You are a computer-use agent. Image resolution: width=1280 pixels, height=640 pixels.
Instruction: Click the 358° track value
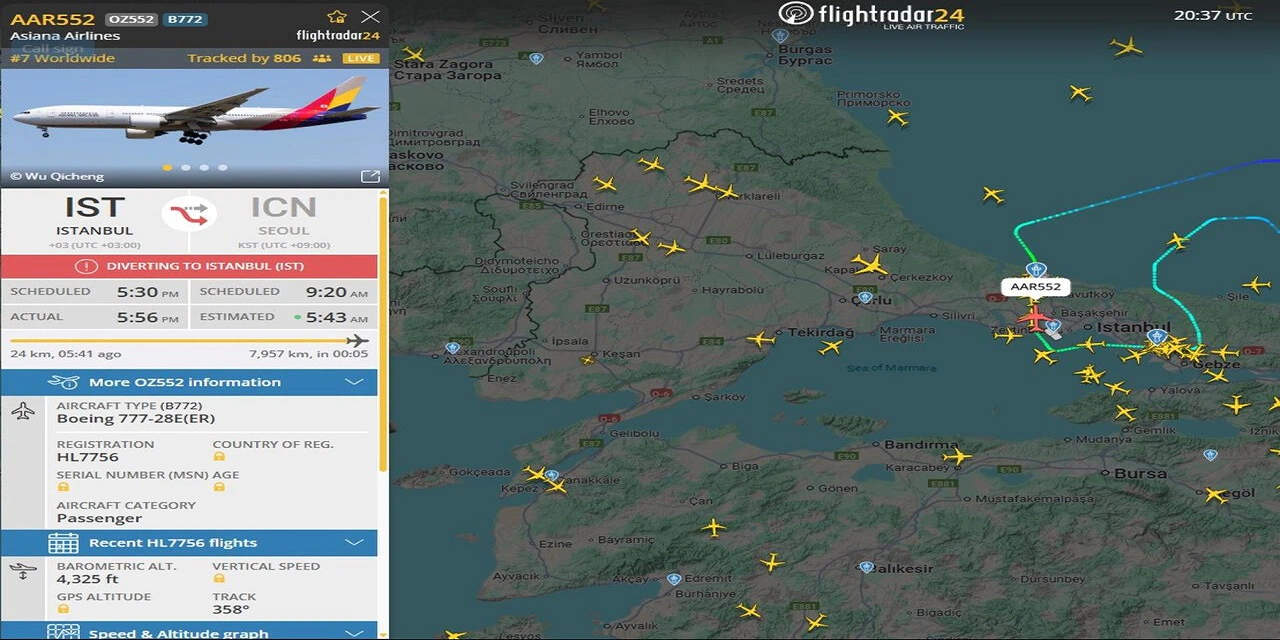231,609
